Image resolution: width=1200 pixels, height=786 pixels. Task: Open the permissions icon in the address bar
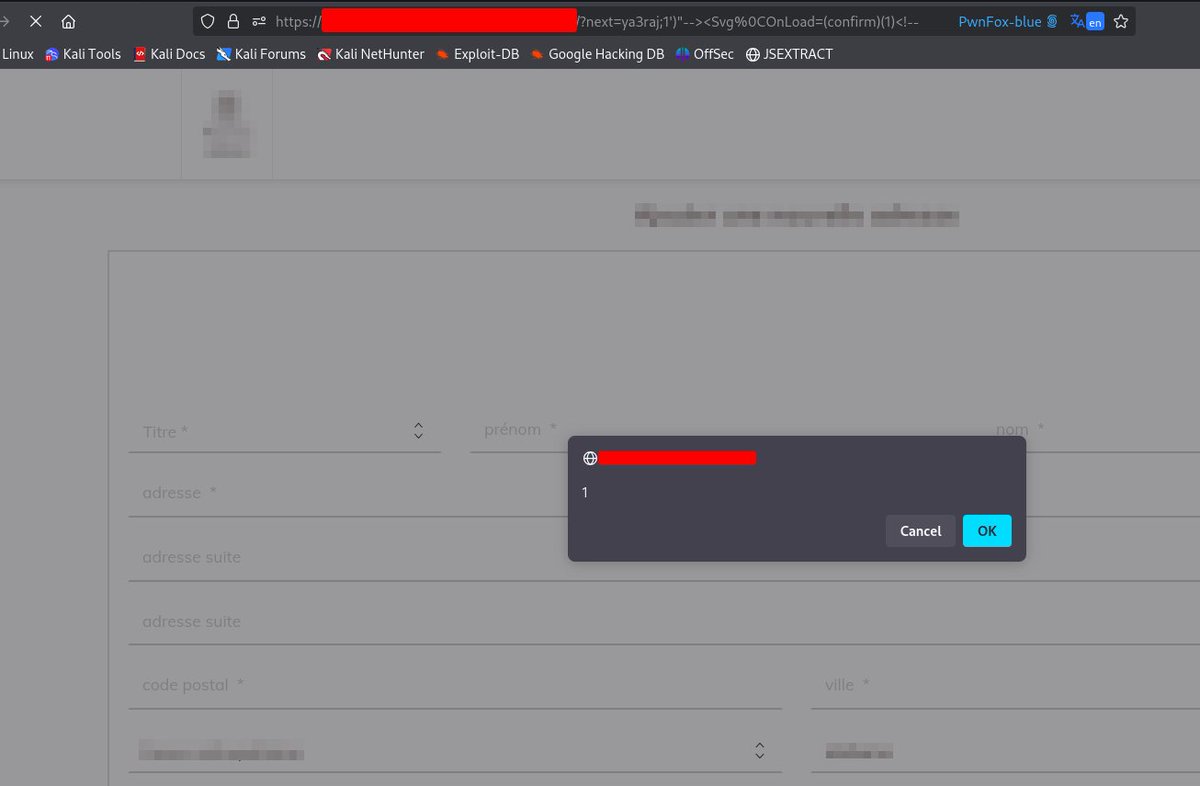259,21
